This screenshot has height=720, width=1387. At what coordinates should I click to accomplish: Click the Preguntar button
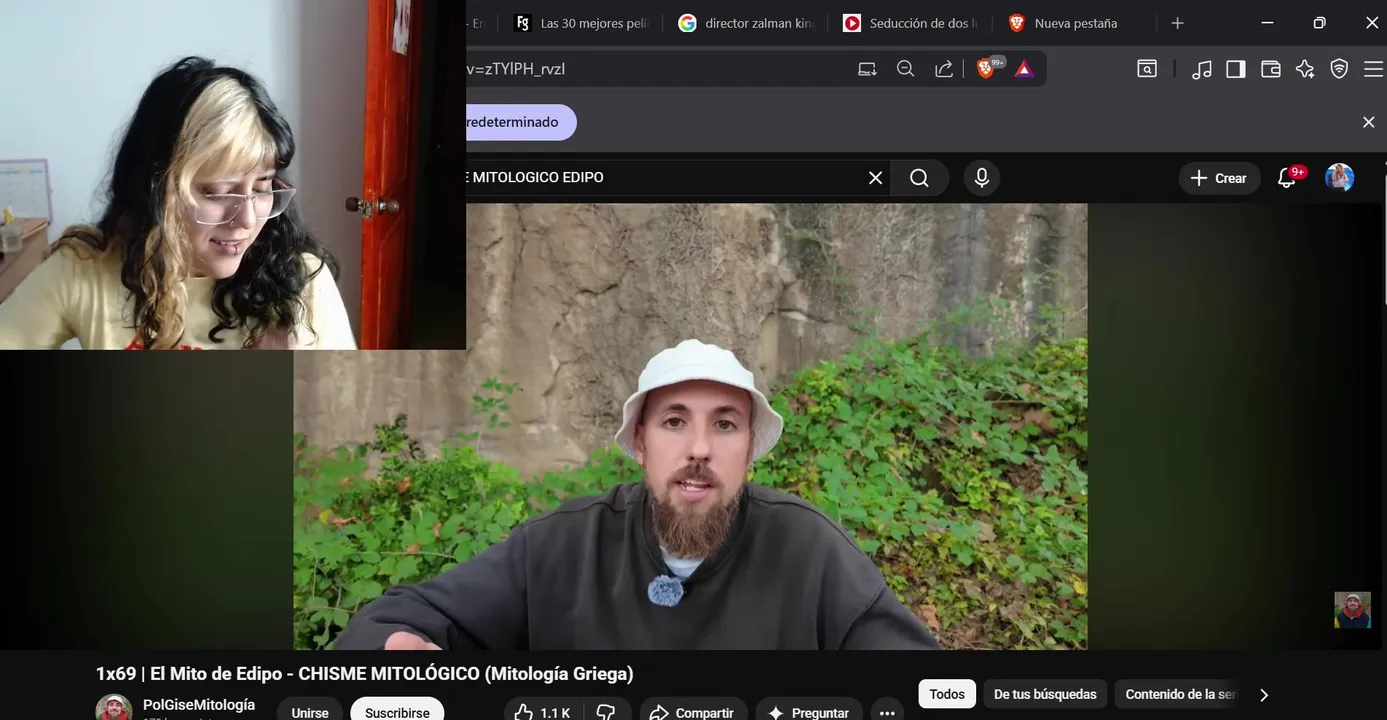808,712
